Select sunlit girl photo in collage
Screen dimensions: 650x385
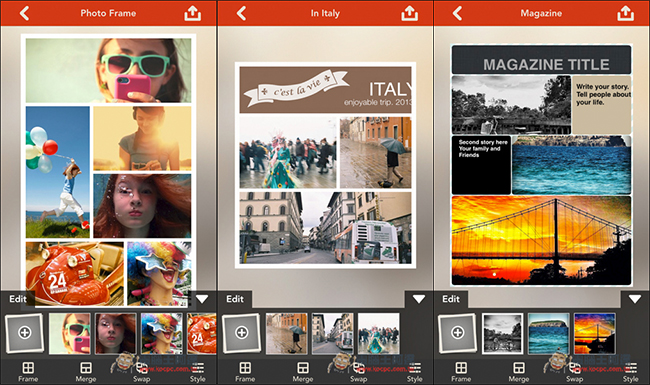[142, 138]
